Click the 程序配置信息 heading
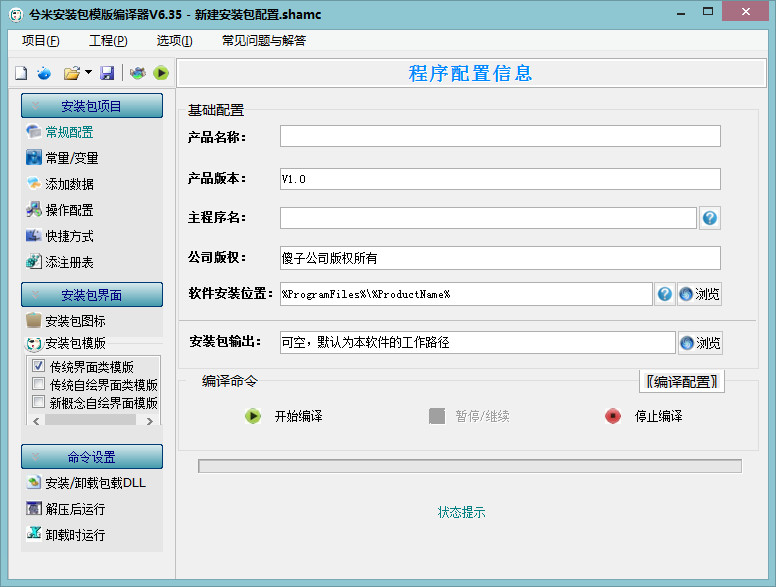776x587 pixels. [x=470, y=73]
